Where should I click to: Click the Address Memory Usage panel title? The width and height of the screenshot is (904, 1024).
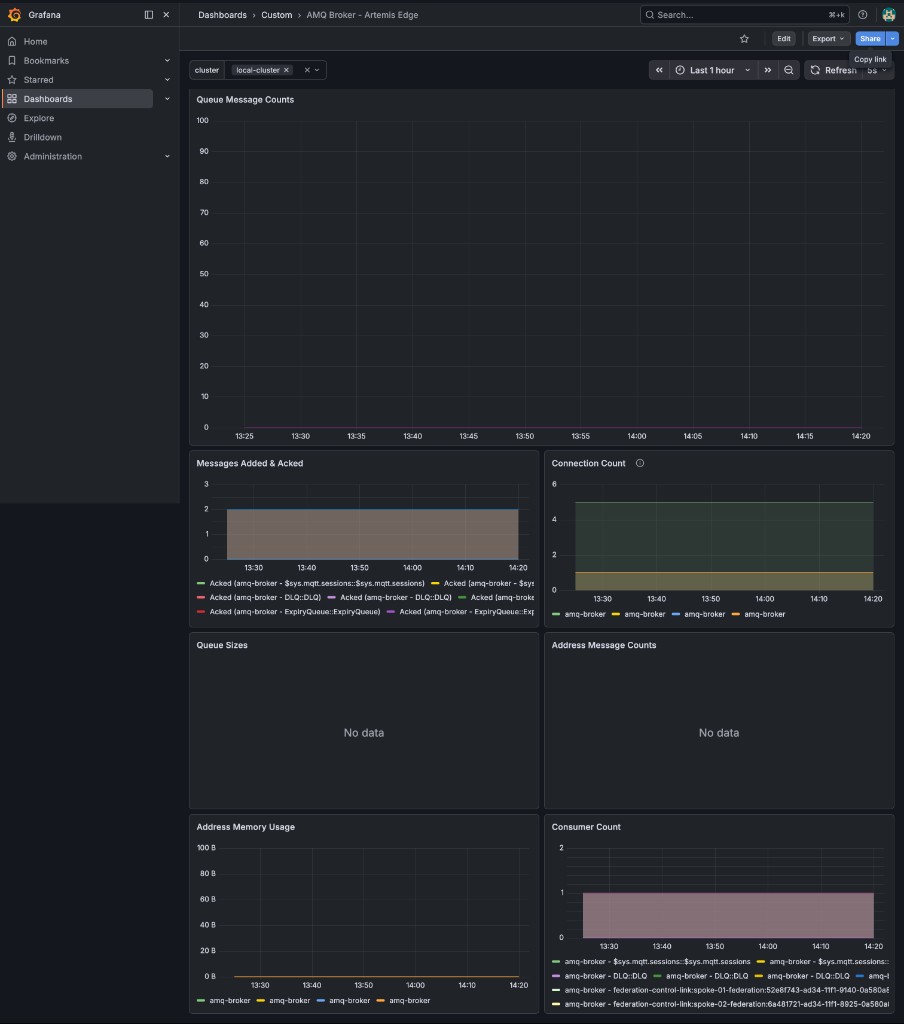pos(245,827)
